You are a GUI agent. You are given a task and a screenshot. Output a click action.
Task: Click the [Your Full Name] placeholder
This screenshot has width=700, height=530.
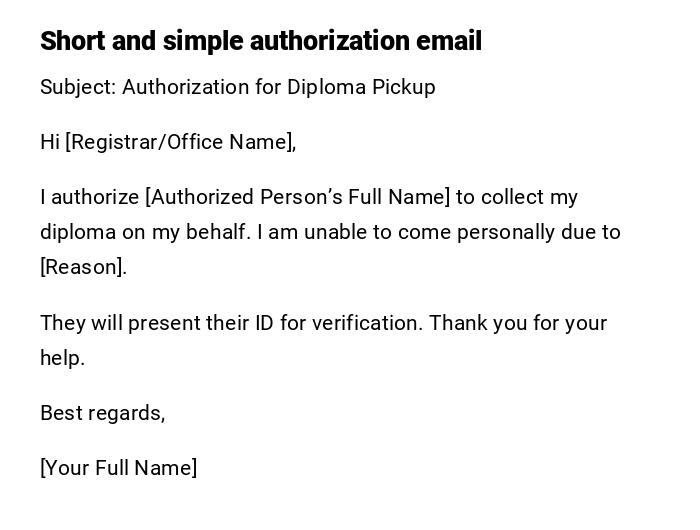pyautogui.click(x=118, y=468)
